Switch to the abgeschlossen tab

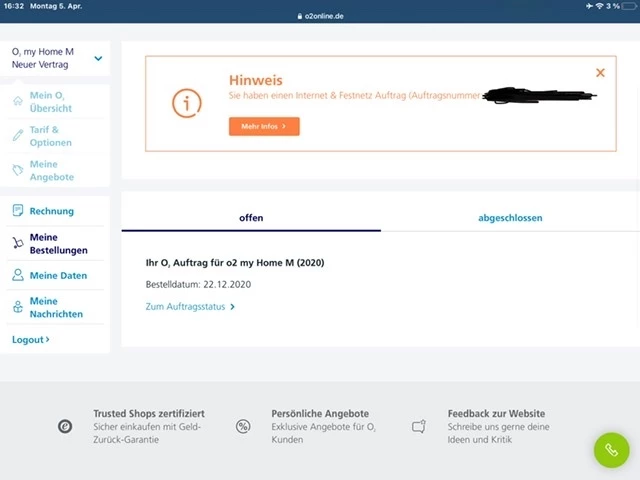tap(510, 218)
